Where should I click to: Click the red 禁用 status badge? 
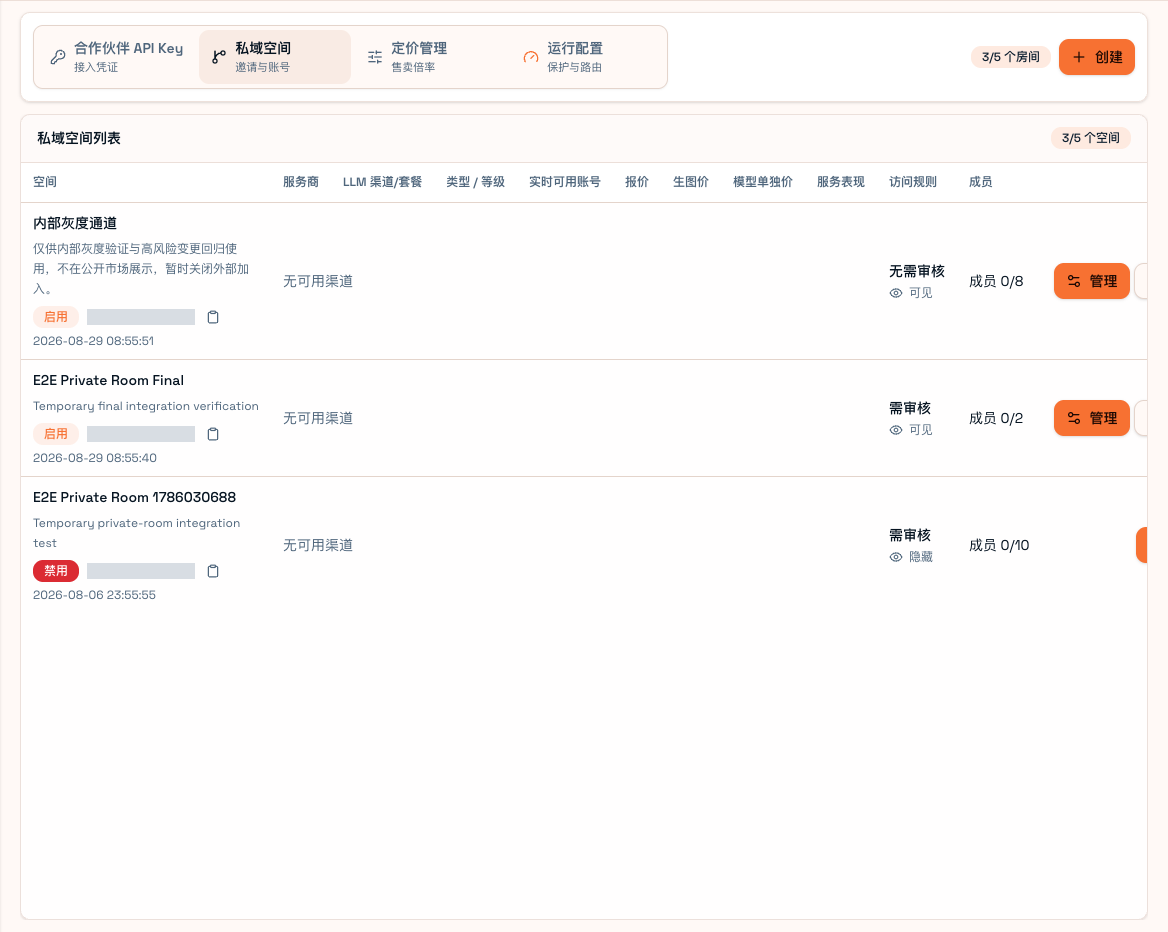click(x=56, y=571)
